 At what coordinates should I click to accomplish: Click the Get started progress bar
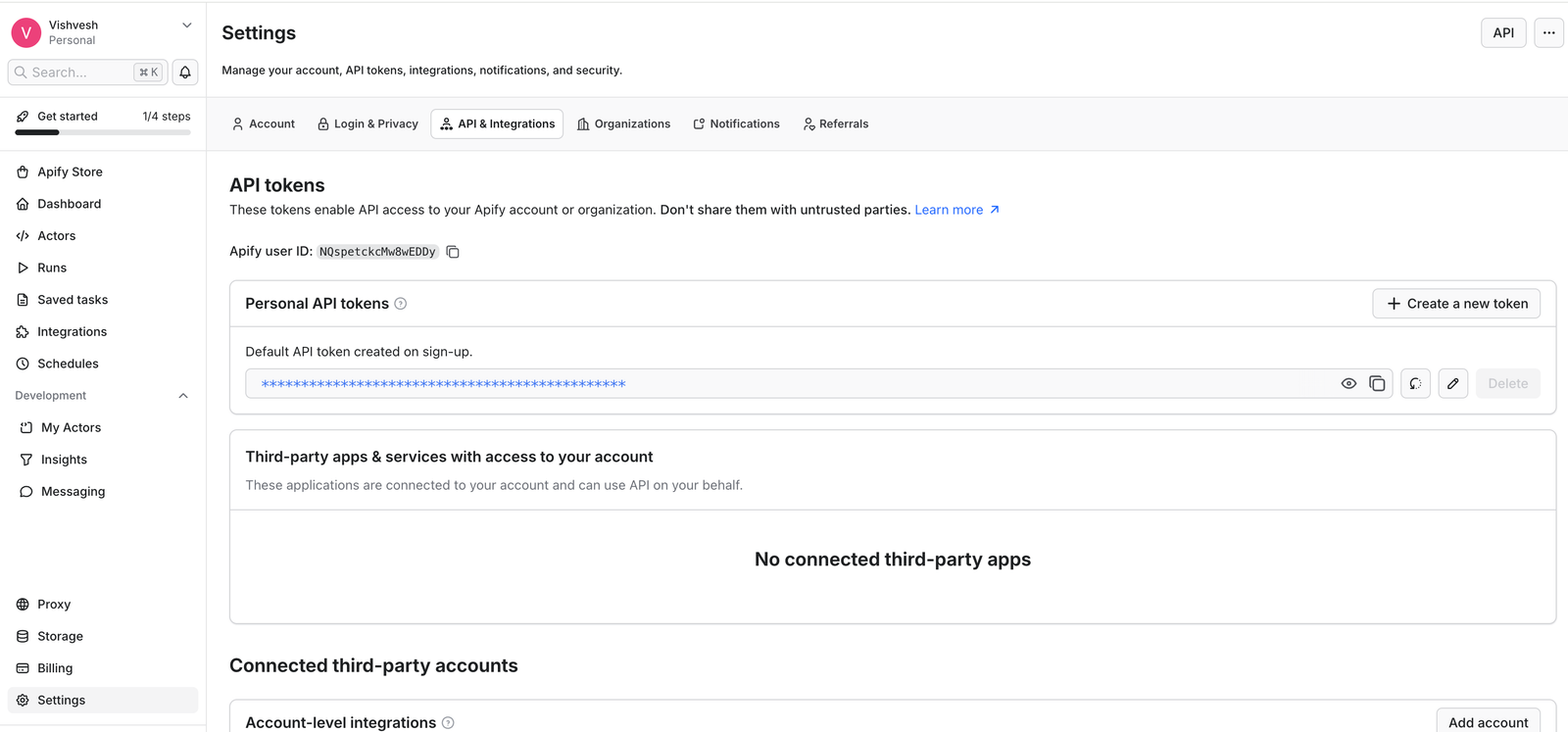point(103,132)
